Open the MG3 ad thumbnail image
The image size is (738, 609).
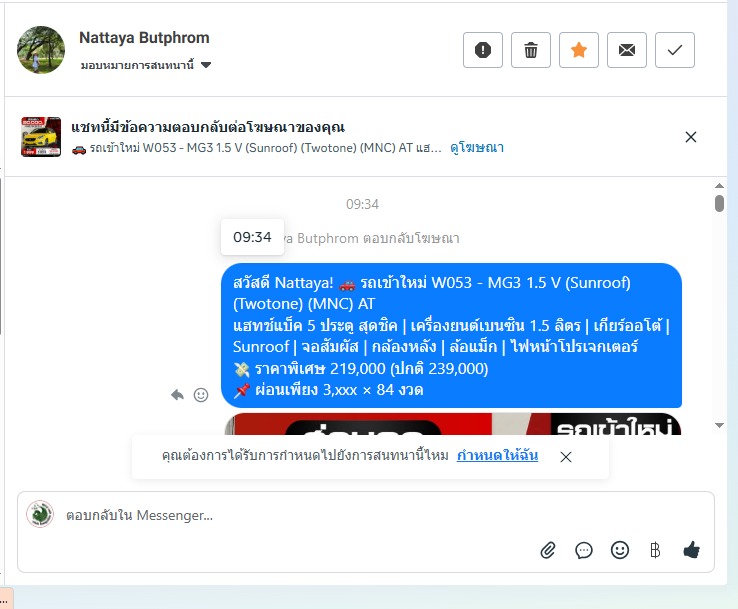click(x=41, y=136)
